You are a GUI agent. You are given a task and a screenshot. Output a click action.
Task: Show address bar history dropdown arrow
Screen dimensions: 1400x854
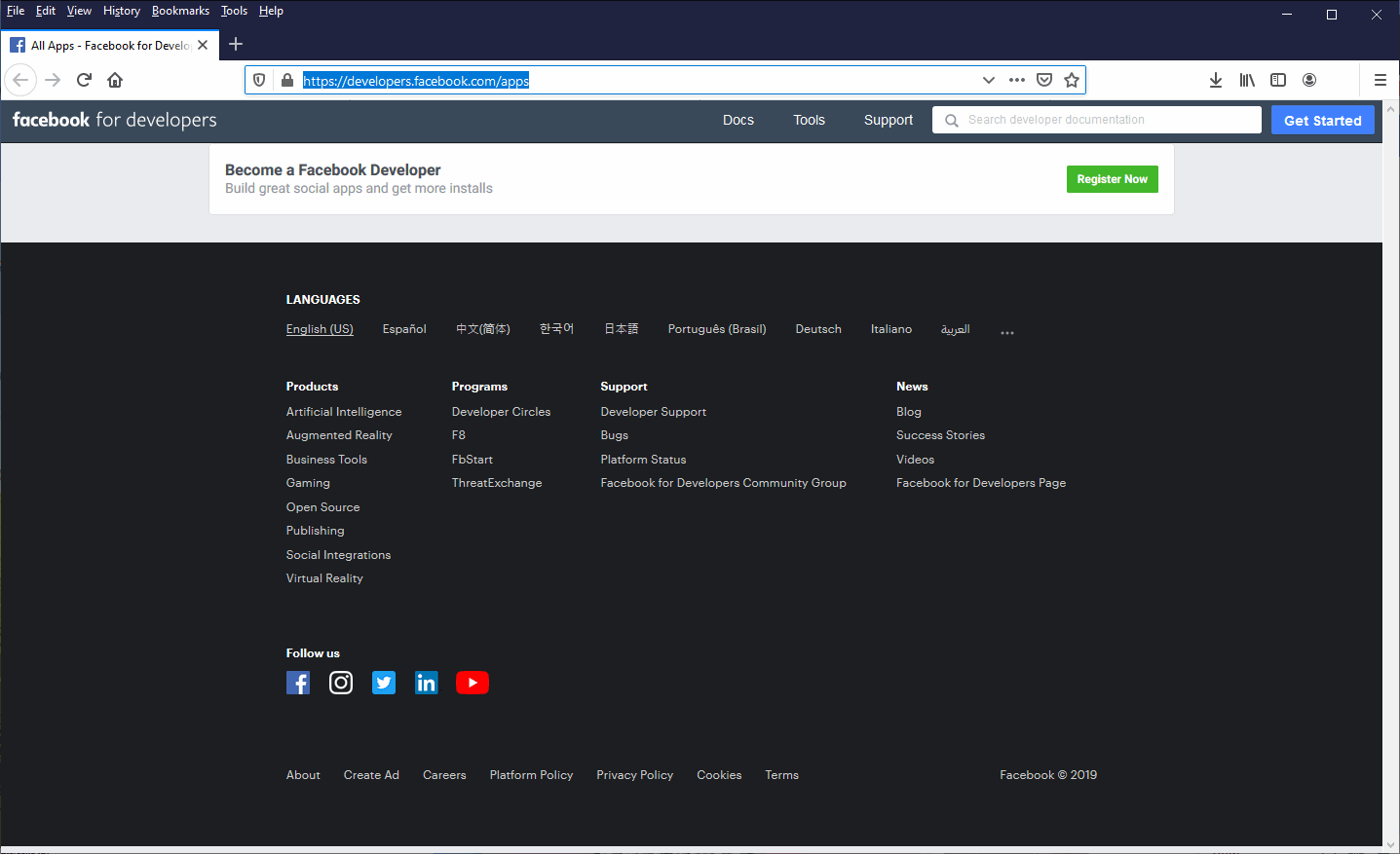click(x=989, y=80)
